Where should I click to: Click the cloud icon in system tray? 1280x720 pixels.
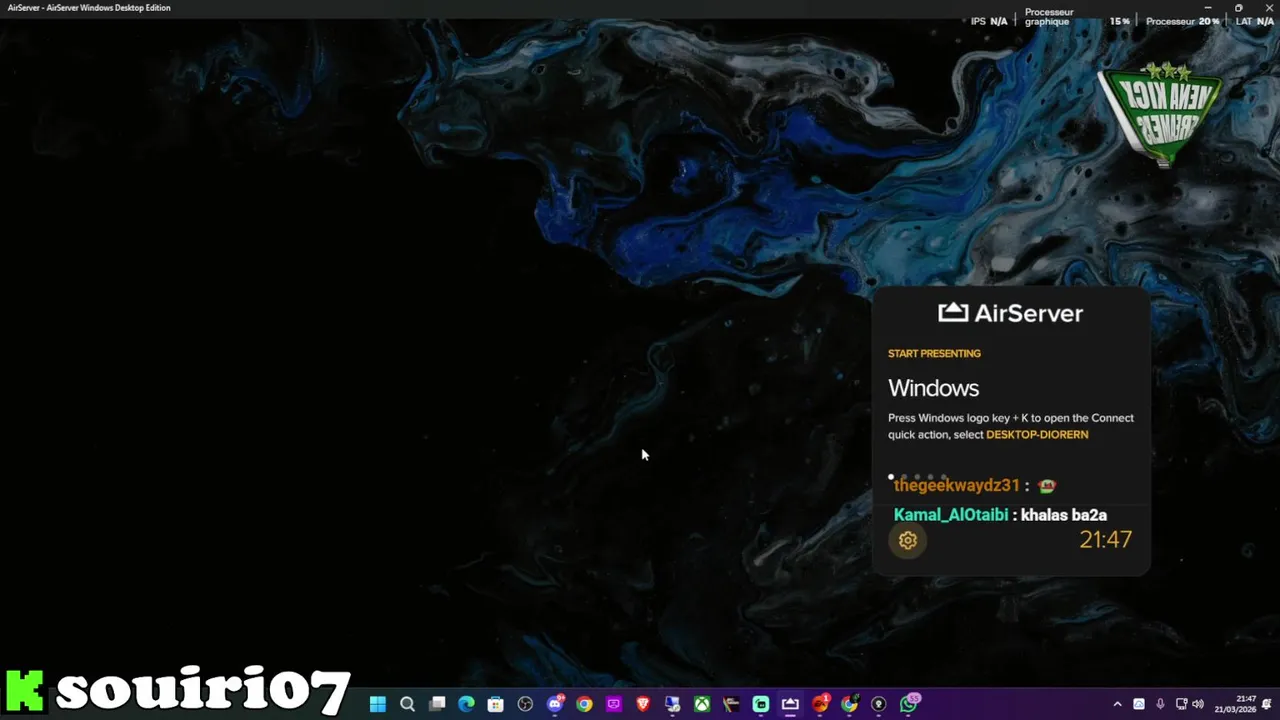pyautogui.click(x=1139, y=704)
